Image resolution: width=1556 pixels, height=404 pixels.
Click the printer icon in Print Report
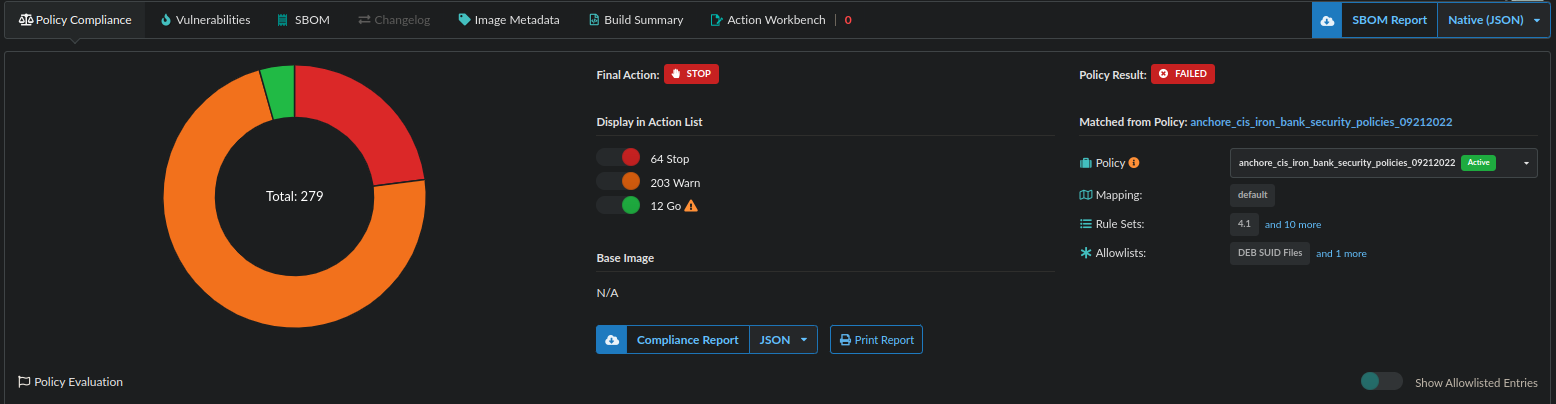coord(845,340)
